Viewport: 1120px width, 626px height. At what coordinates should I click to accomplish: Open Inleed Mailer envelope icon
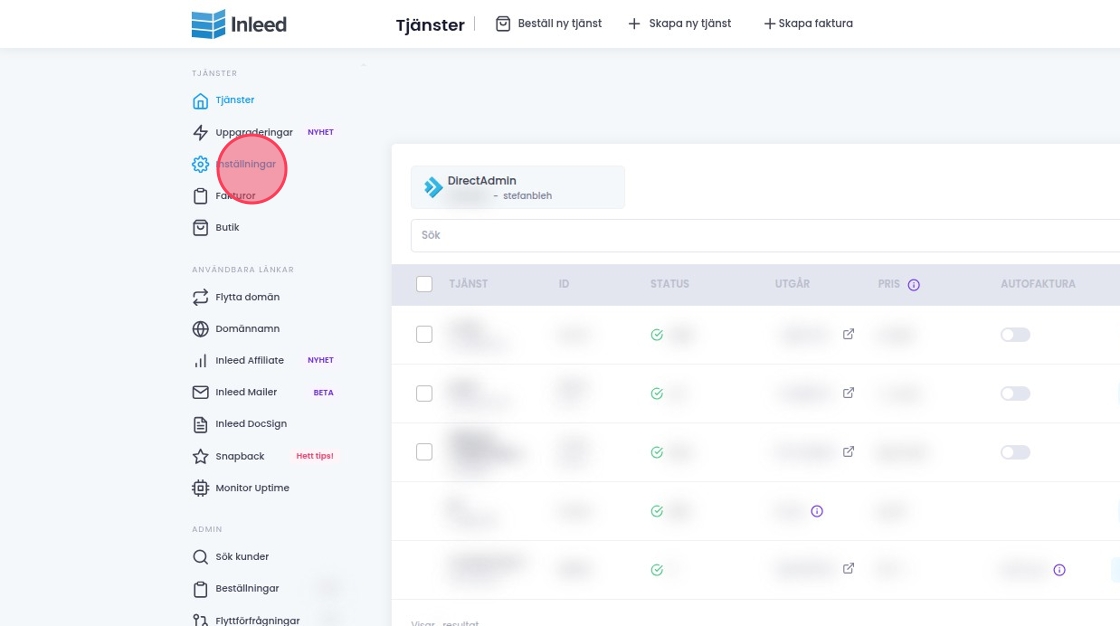[x=200, y=393]
